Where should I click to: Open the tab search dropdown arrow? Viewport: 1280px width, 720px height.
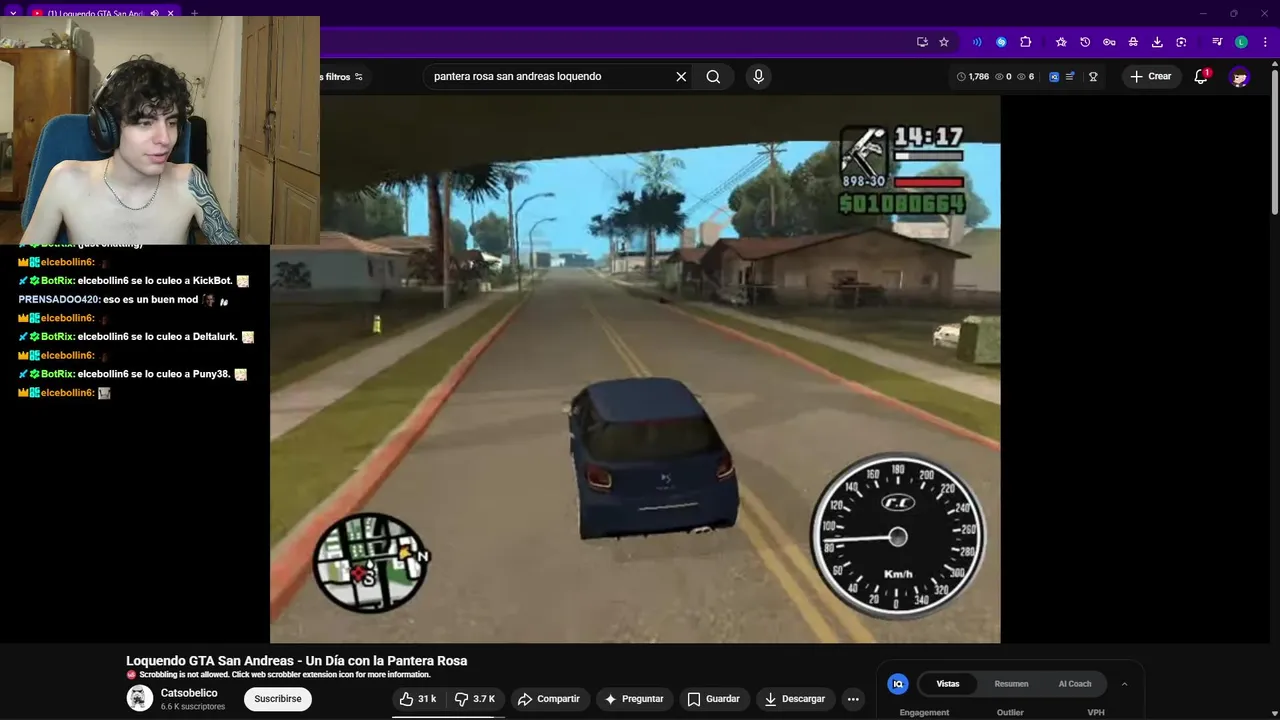coord(13,13)
